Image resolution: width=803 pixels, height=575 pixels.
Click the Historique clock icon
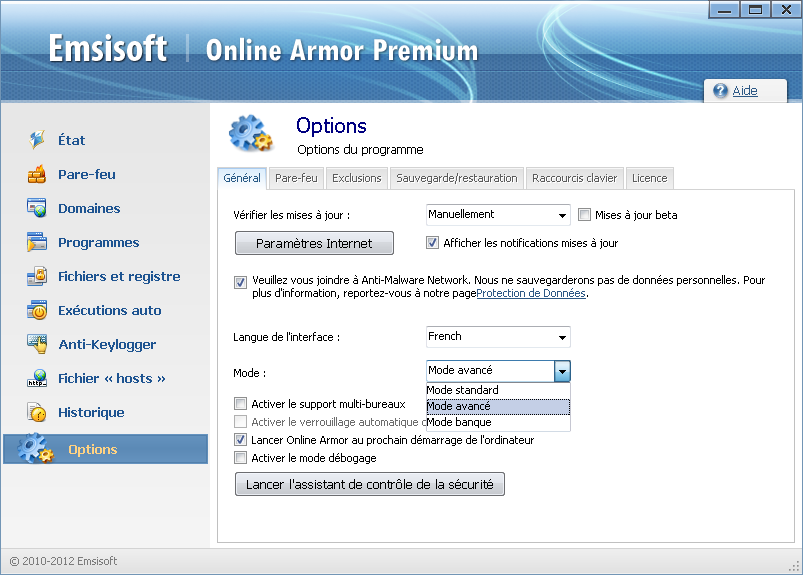tap(37, 412)
